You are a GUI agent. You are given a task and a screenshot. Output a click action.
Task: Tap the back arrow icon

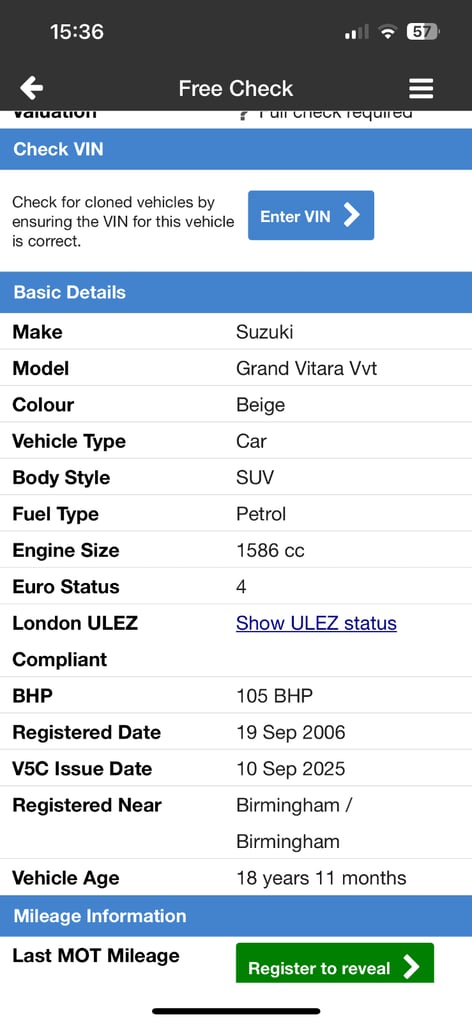click(x=31, y=88)
